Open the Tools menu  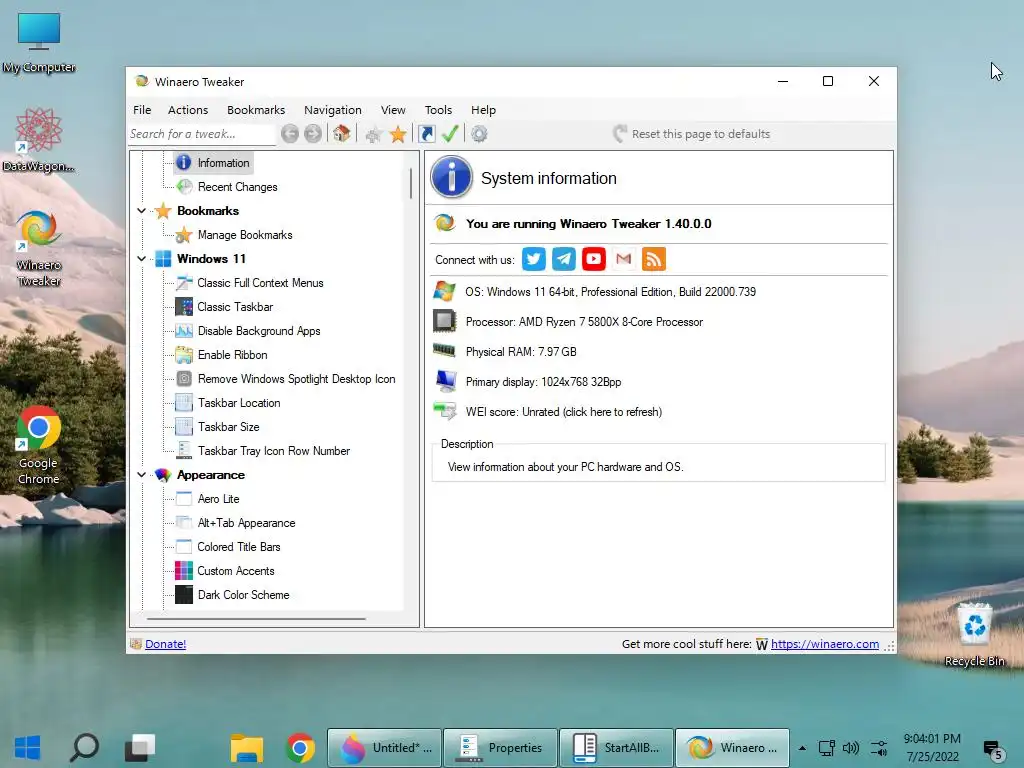click(438, 110)
